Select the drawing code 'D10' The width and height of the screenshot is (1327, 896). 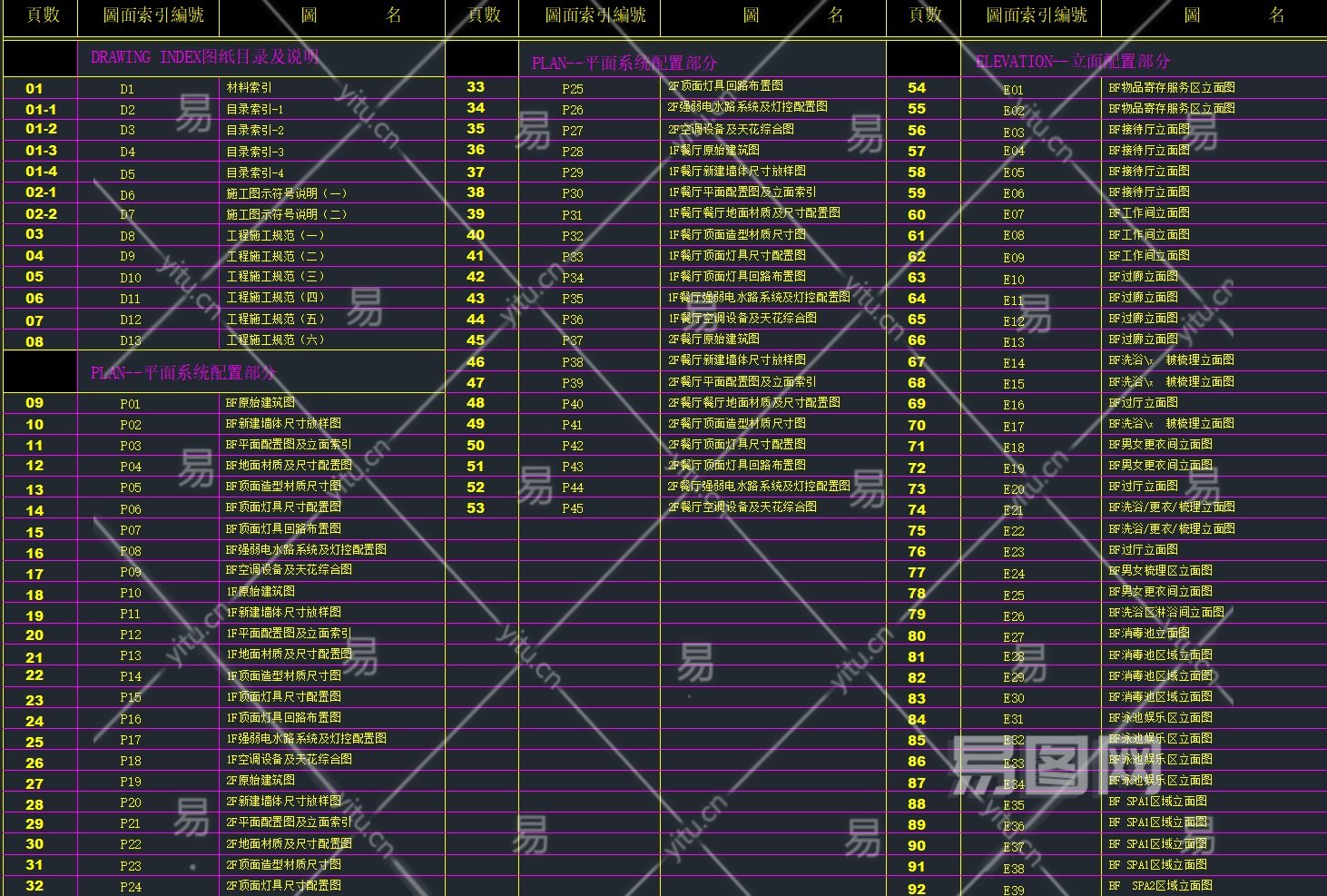(131, 278)
